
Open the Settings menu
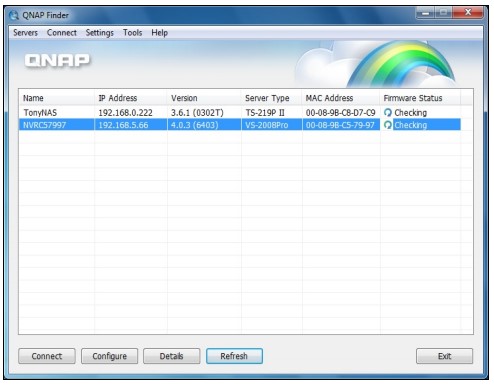click(99, 33)
